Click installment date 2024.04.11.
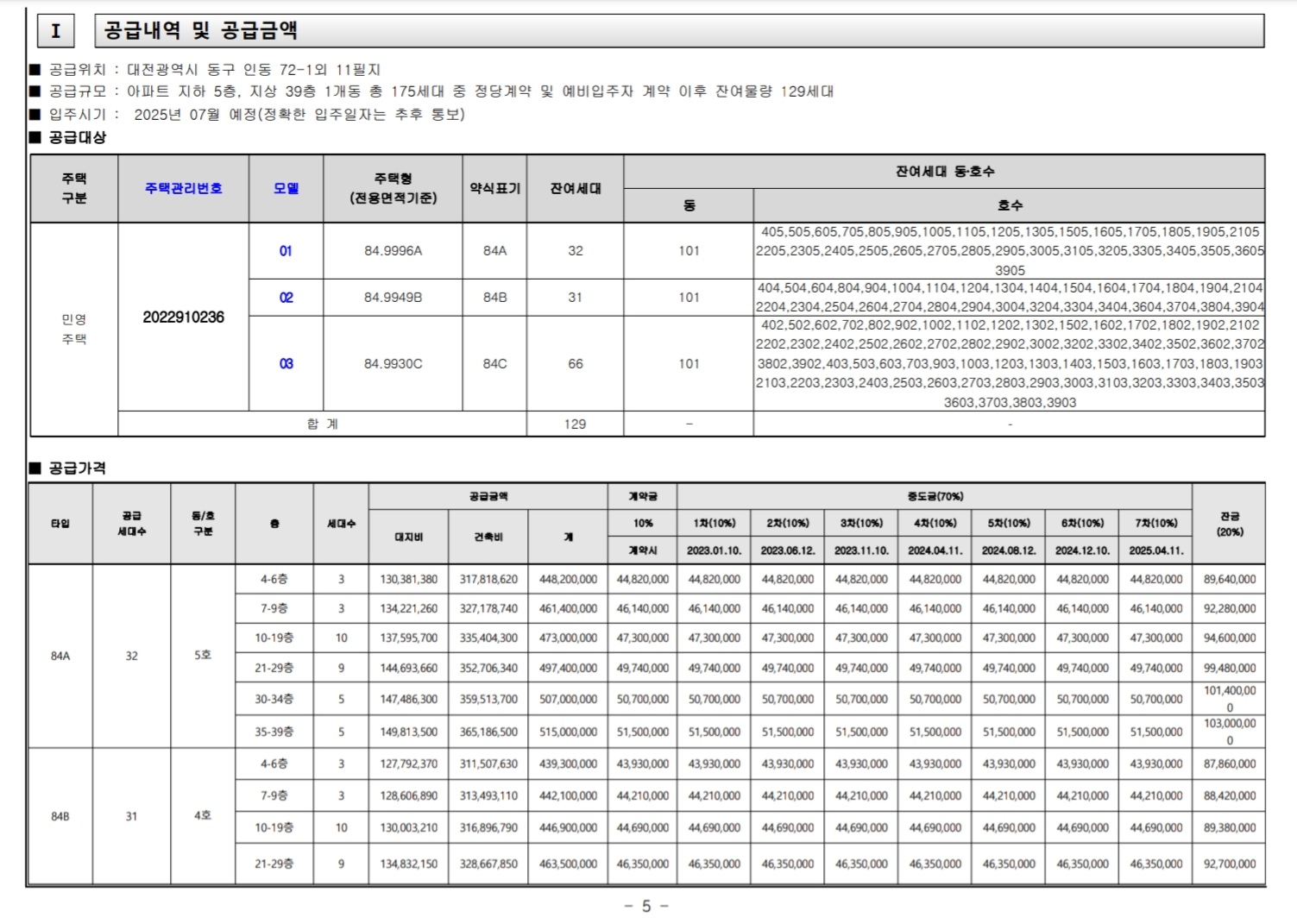 (x=935, y=550)
